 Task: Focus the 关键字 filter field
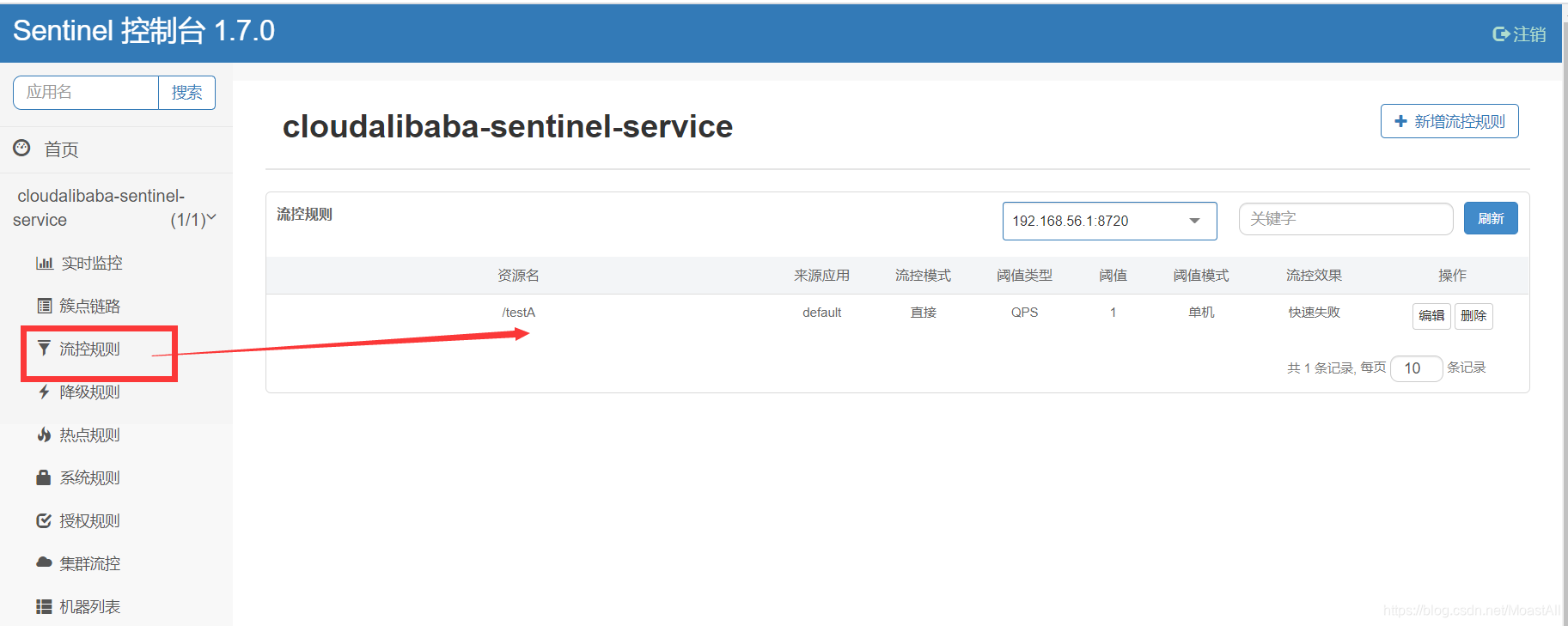1345,219
